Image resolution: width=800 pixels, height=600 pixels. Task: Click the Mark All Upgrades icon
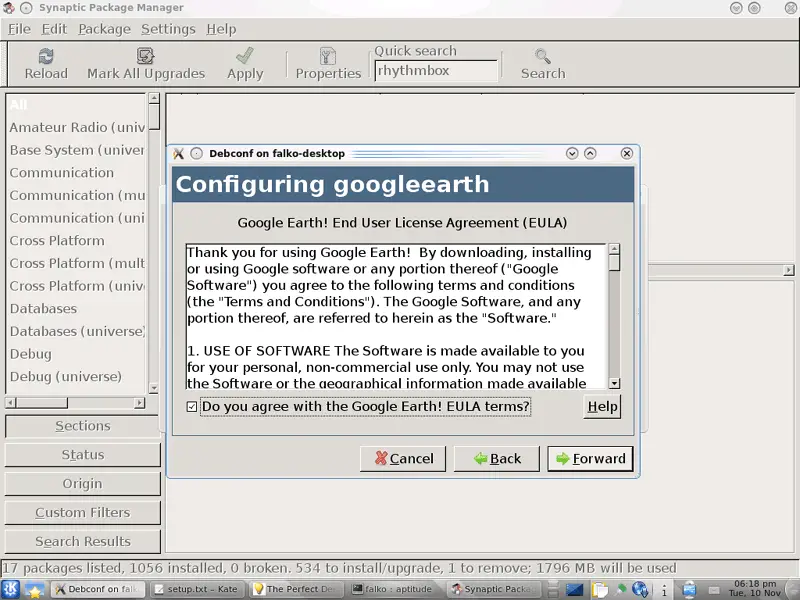click(x=145, y=56)
